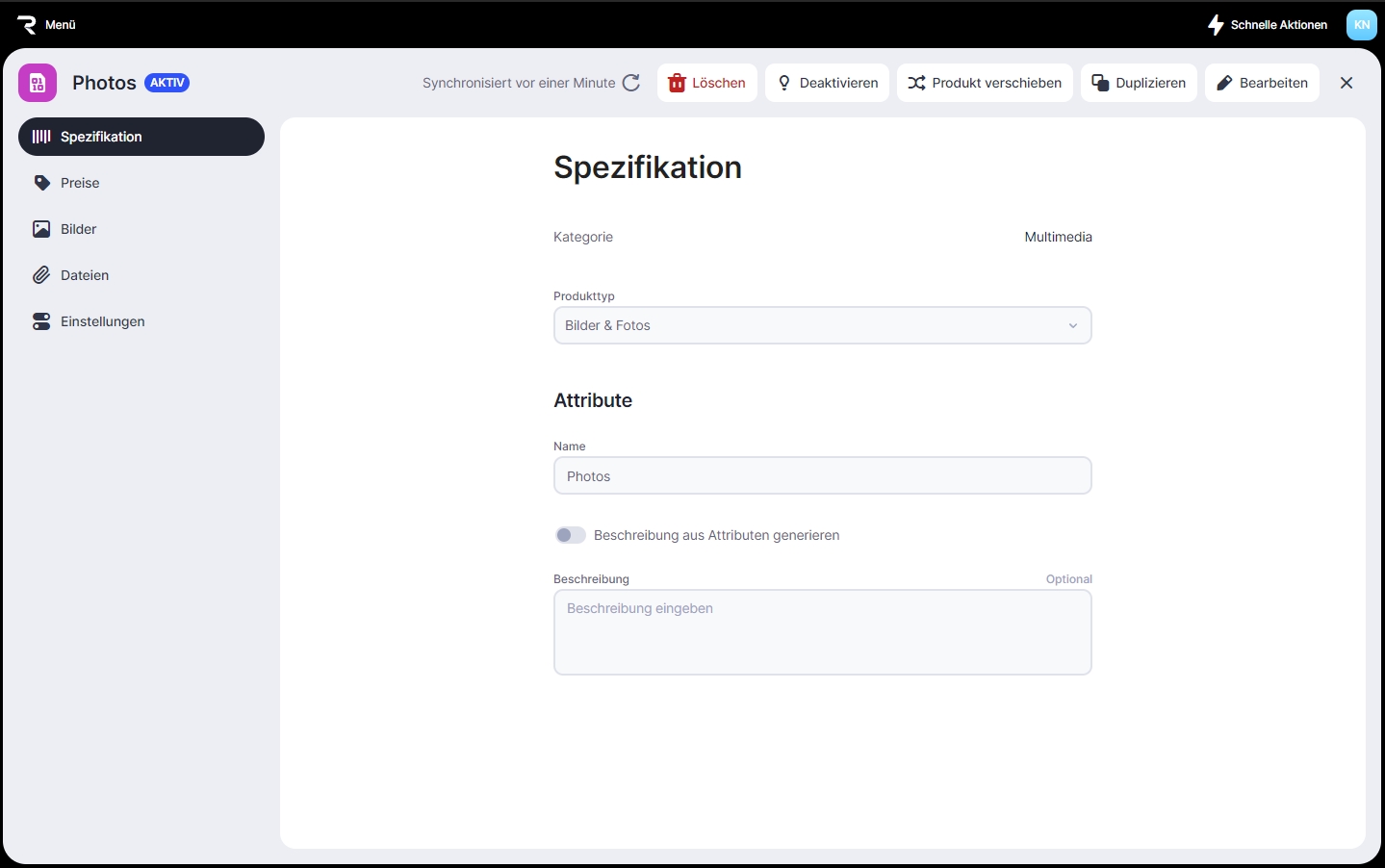
Task: Click the Preise tag icon
Action: click(41, 183)
